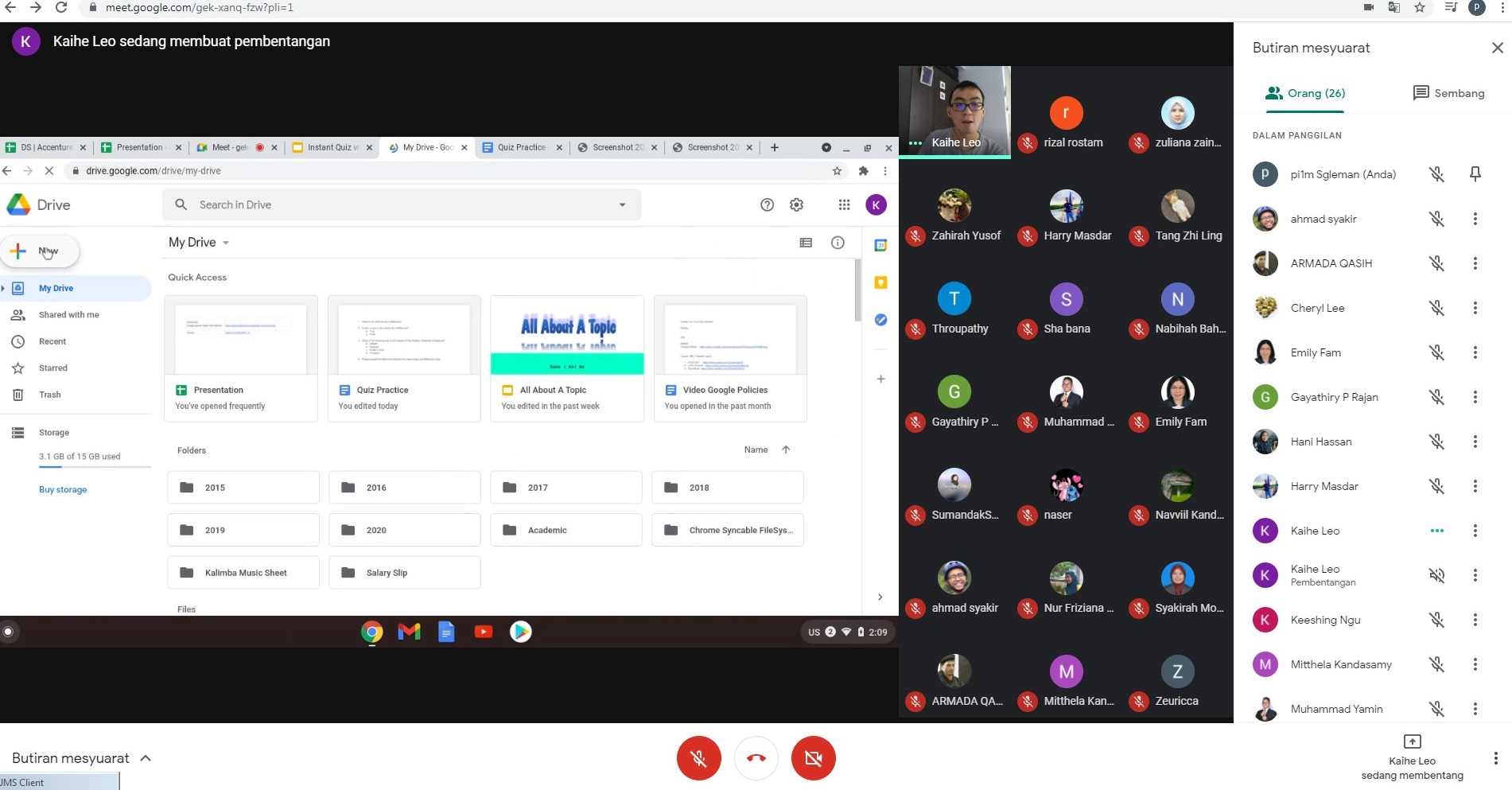Click the mute icon beside ahmad syakir
The height and width of the screenshot is (790, 1512).
pyautogui.click(x=1436, y=219)
